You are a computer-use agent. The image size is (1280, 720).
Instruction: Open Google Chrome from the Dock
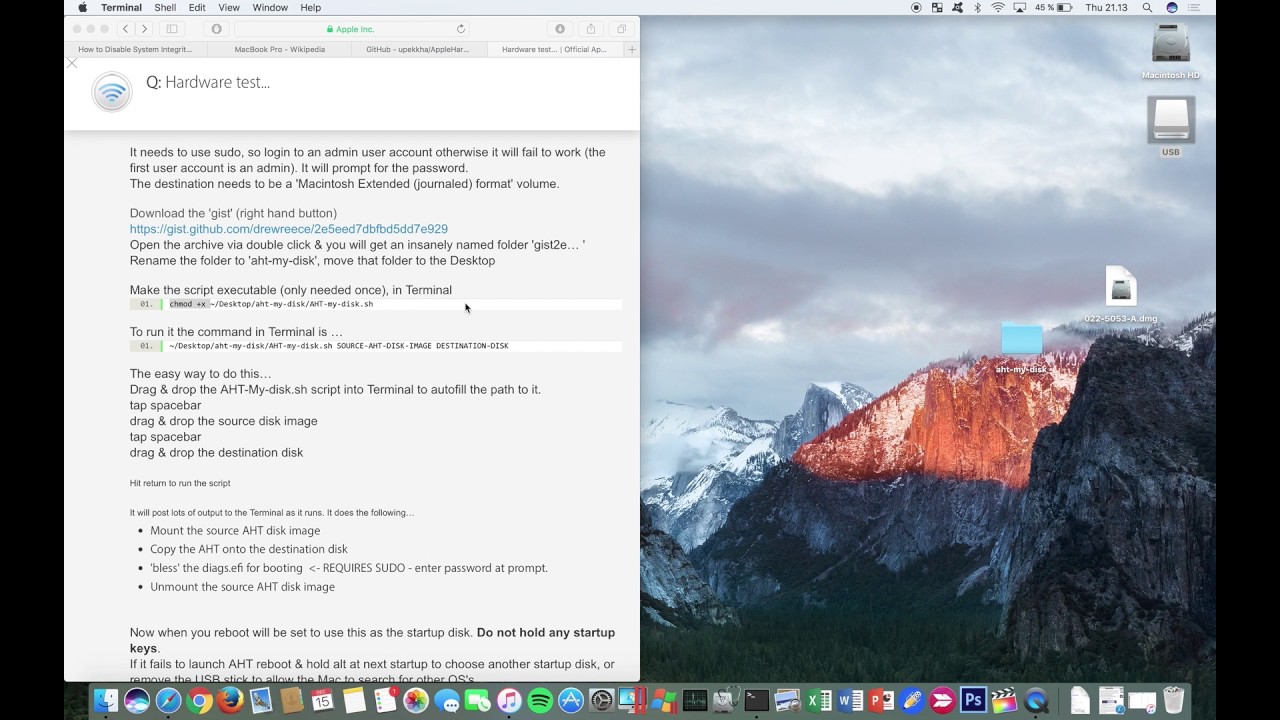(x=200, y=701)
